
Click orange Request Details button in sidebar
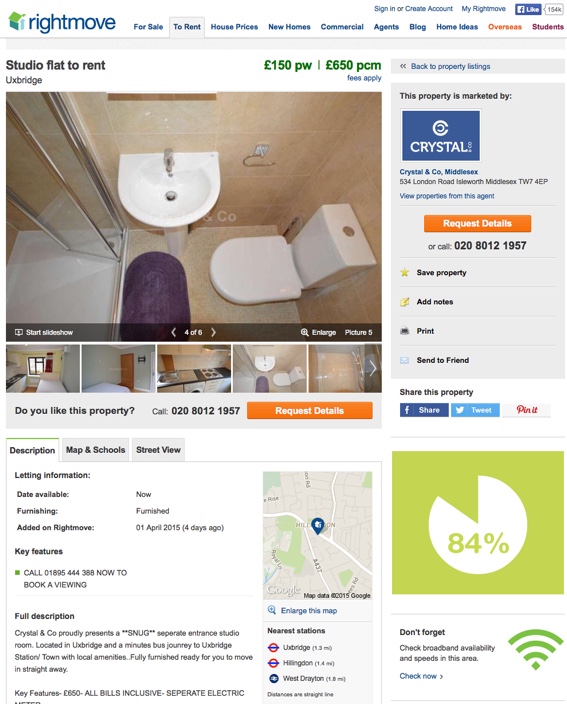[x=477, y=224]
